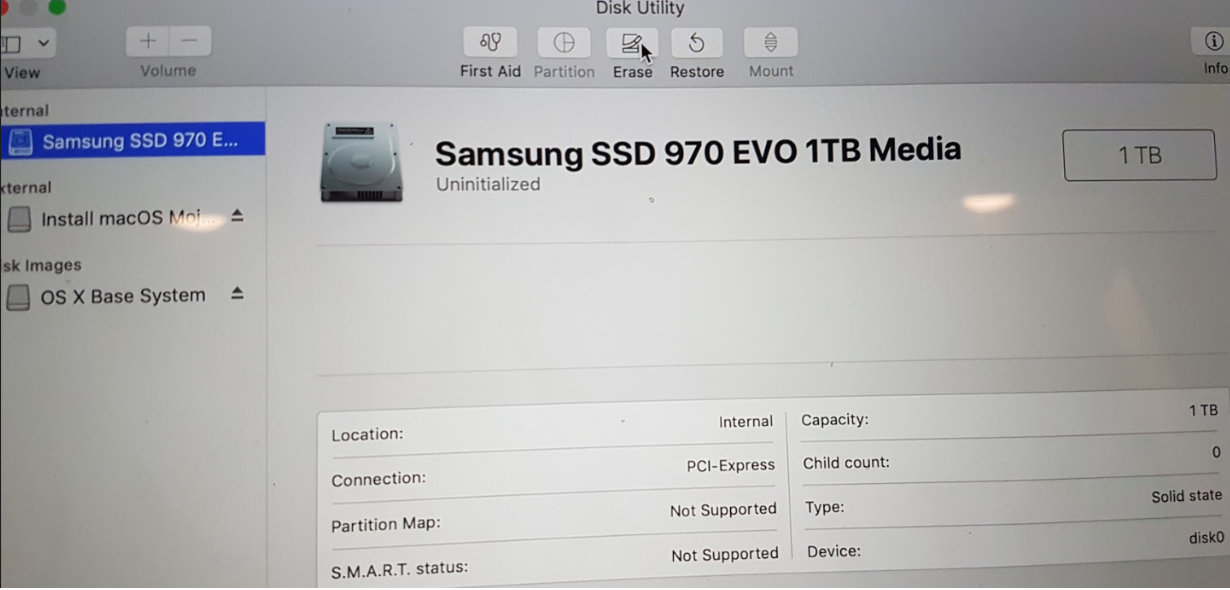1230x590 pixels.
Task: Add a volume with plus button
Action: tap(148, 42)
